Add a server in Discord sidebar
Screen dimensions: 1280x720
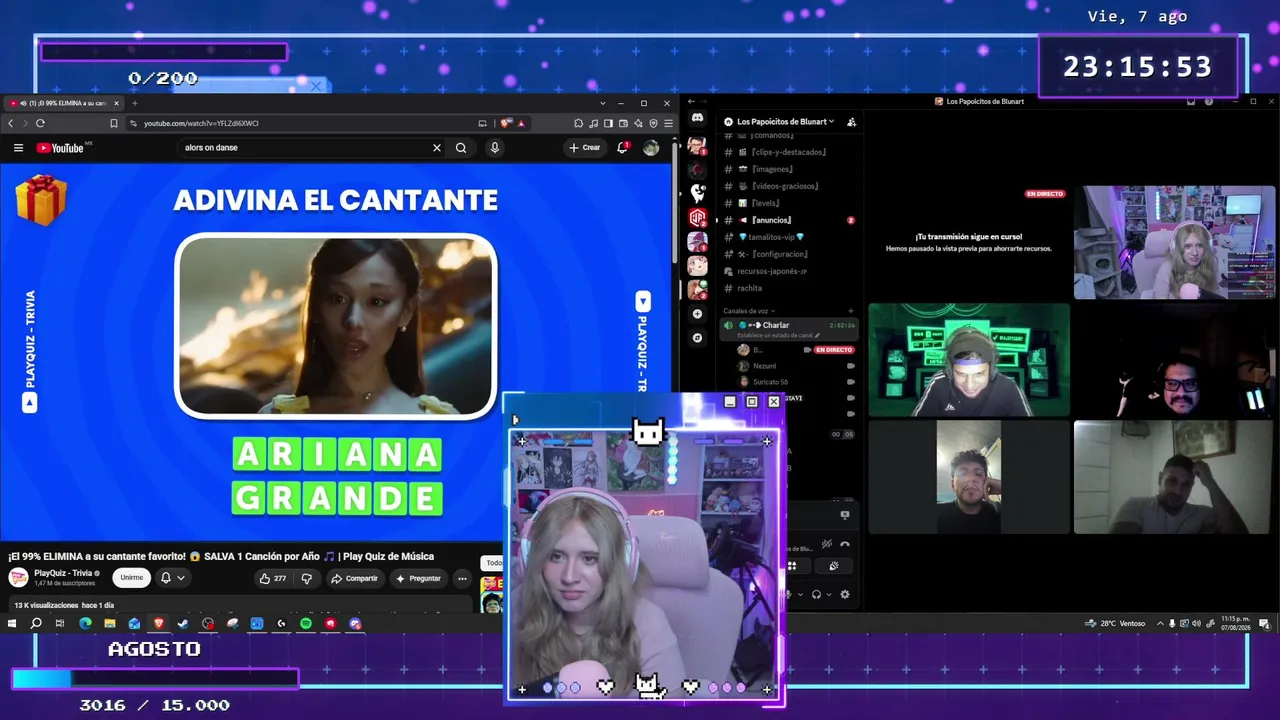(x=697, y=314)
